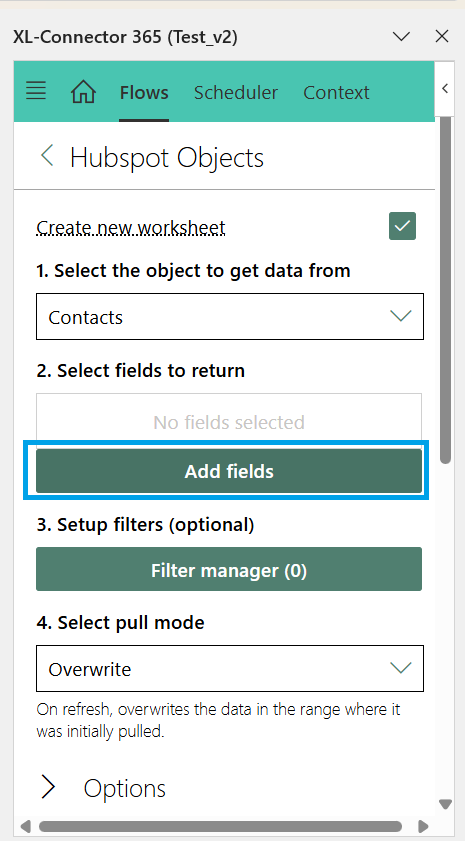Click the Create new worksheet label
Screen dimensions: 465x841
131,228
